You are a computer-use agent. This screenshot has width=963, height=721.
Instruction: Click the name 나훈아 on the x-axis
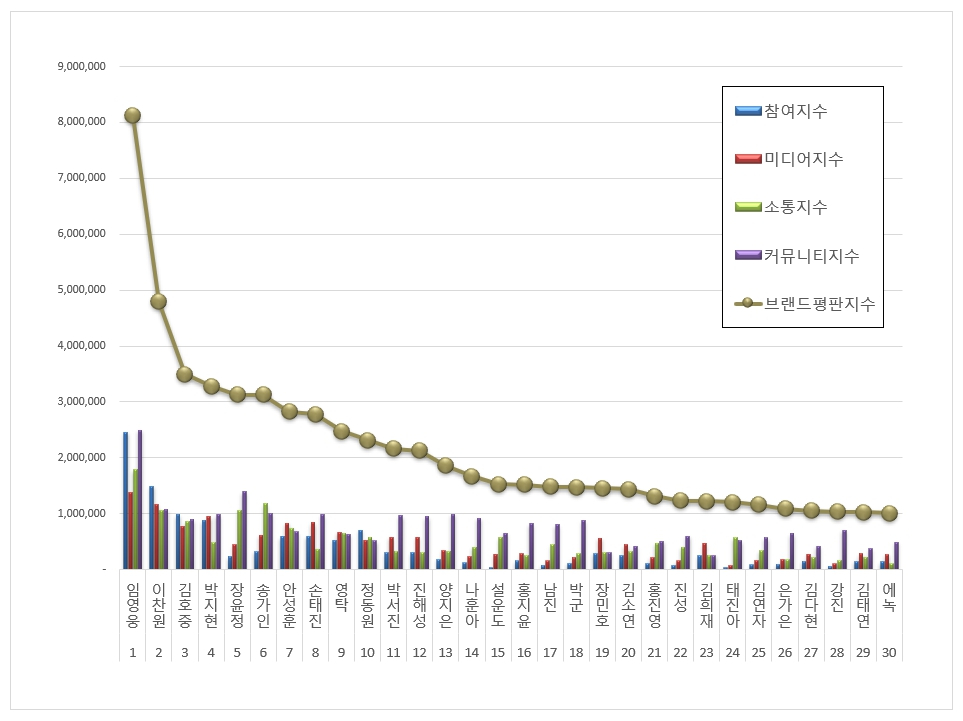click(472, 606)
